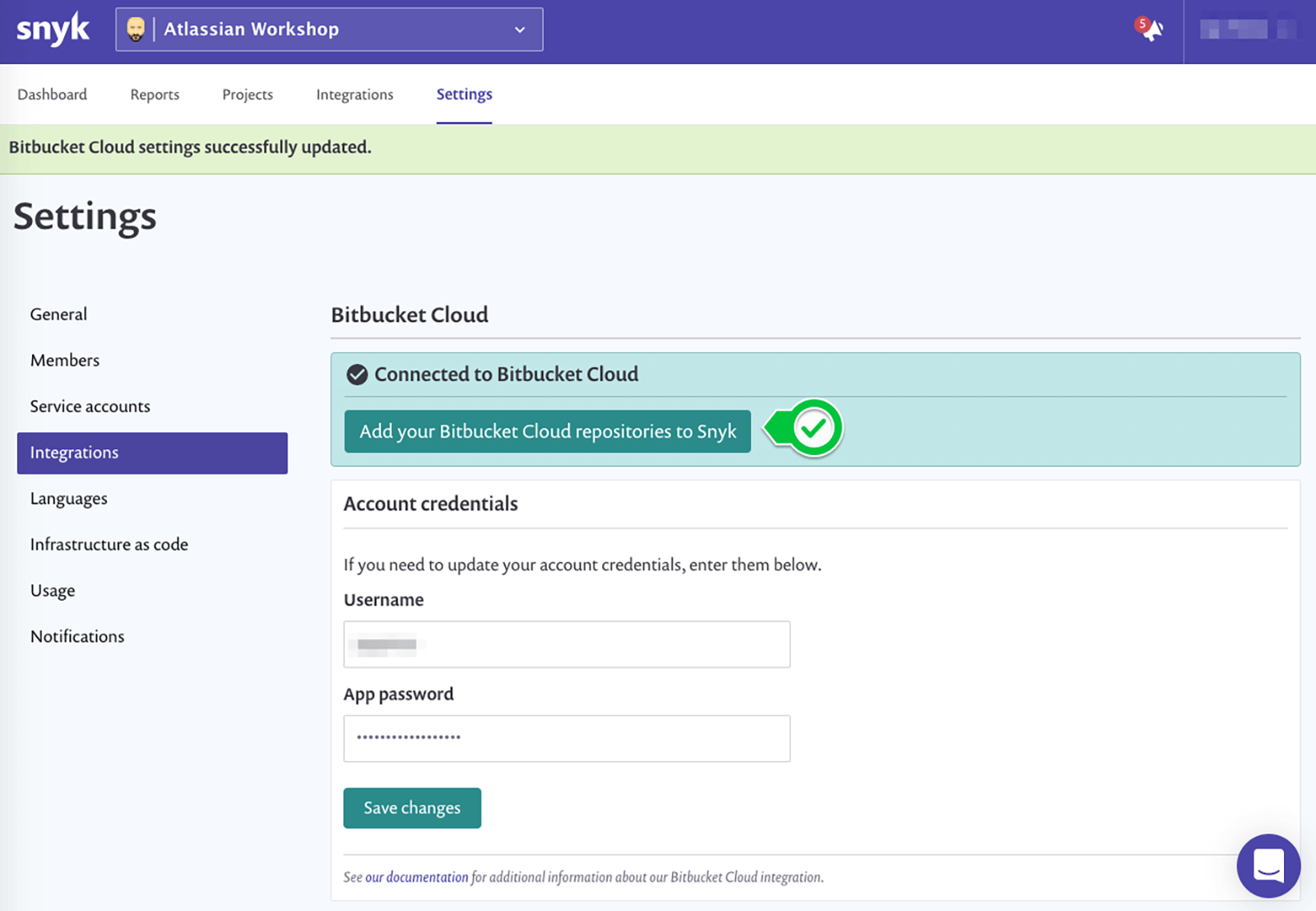Focus the Username input field
This screenshot has height=911, width=1316.
pos(567,644)
